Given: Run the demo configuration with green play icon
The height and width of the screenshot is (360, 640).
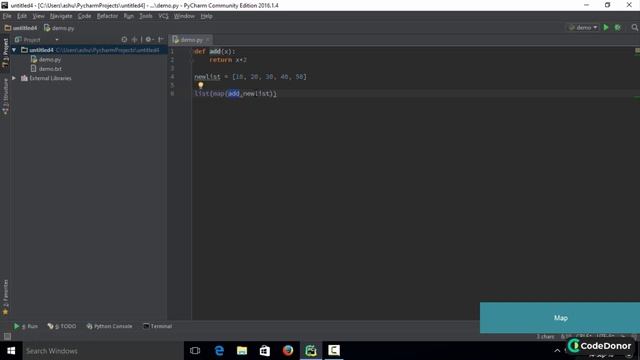Looking at the screenshot, I should tap(606, 27).
